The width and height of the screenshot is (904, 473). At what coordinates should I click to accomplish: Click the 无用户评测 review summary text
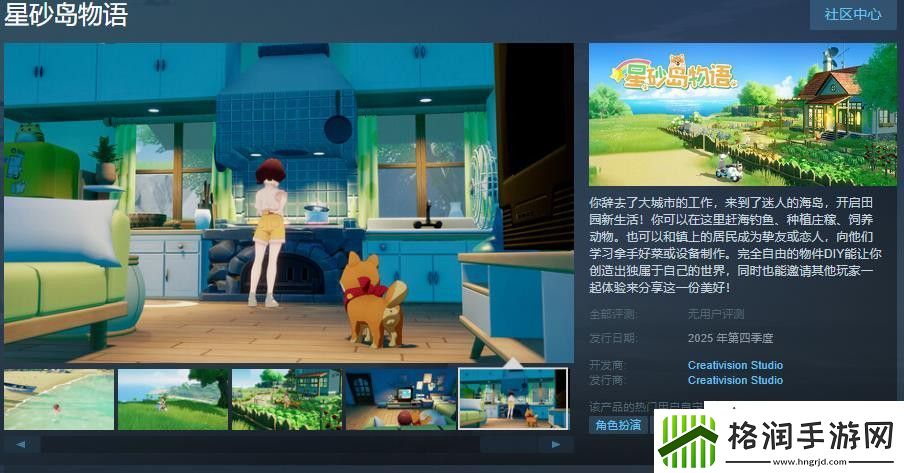click(x=715, y=314)
